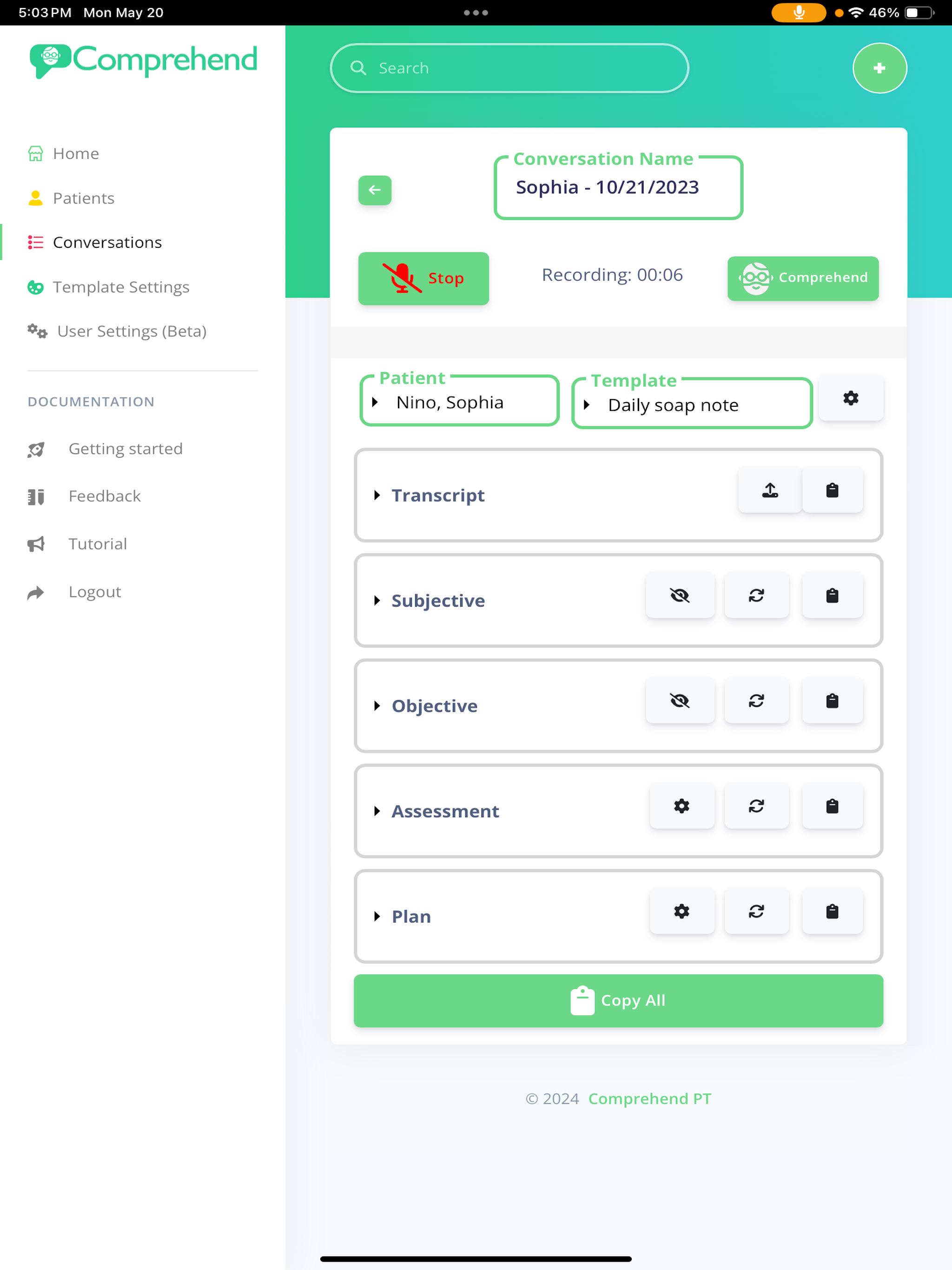This screenshot has height=1270, width=952.
Task: Open the Patient dropdown showing Nino, Sophia
Action: 459,401
